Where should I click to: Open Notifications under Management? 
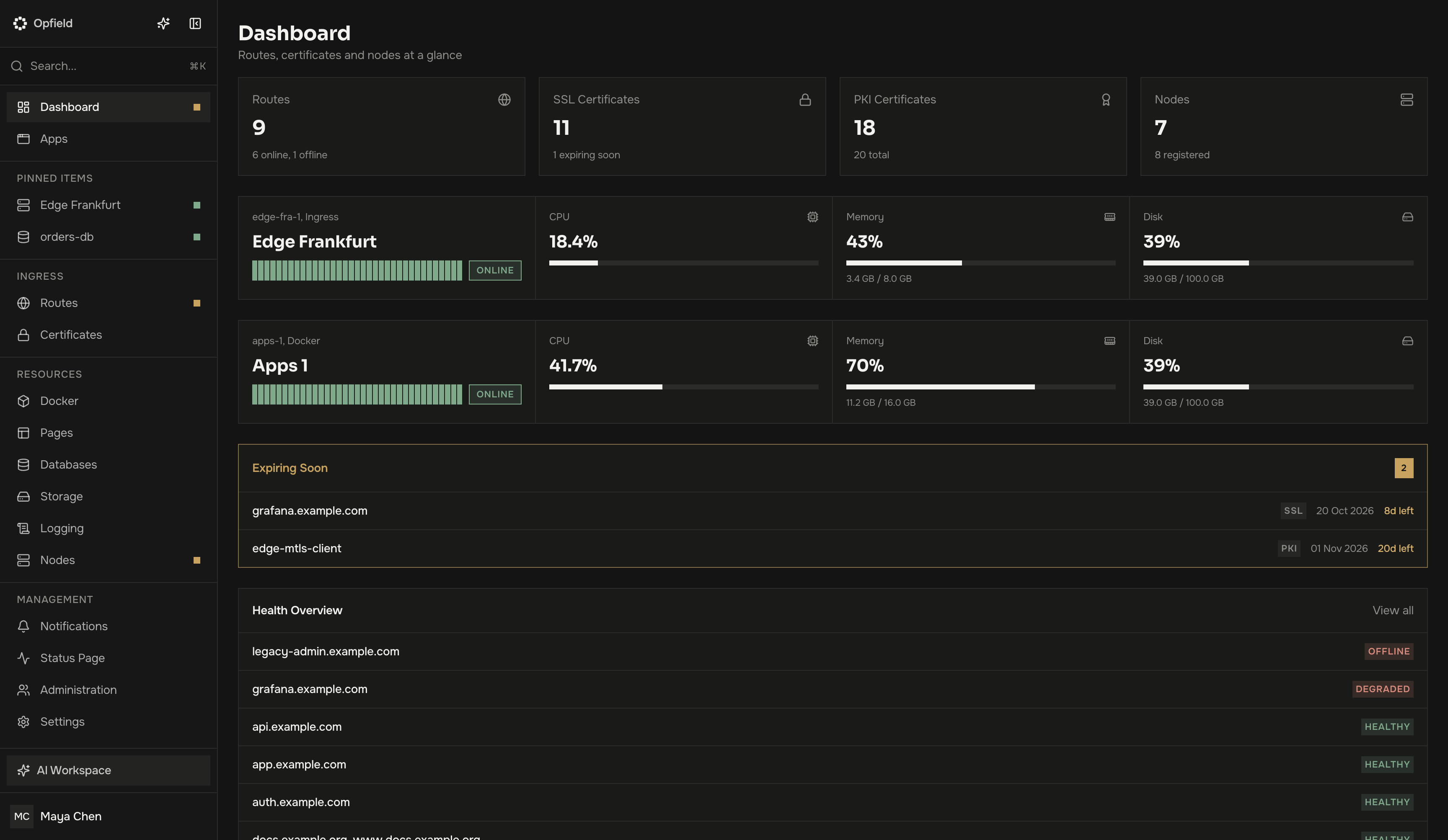click(x=108, y=626)
